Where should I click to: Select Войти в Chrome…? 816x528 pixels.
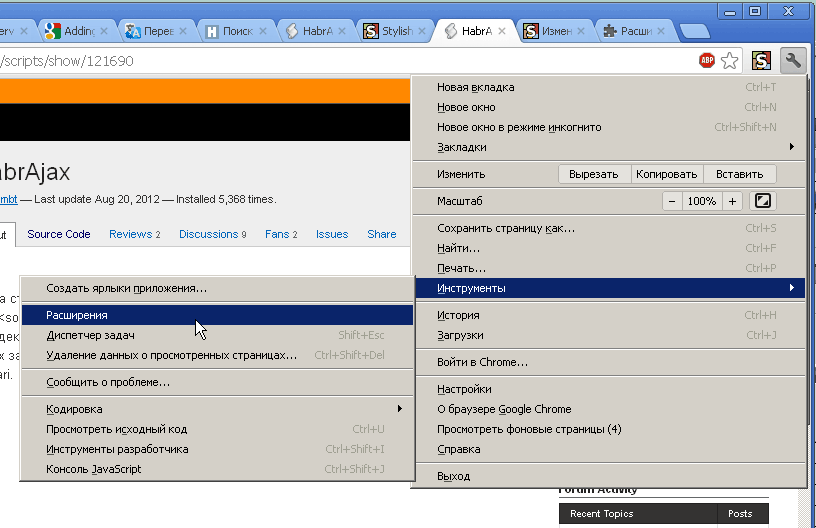tap(609, 362)
